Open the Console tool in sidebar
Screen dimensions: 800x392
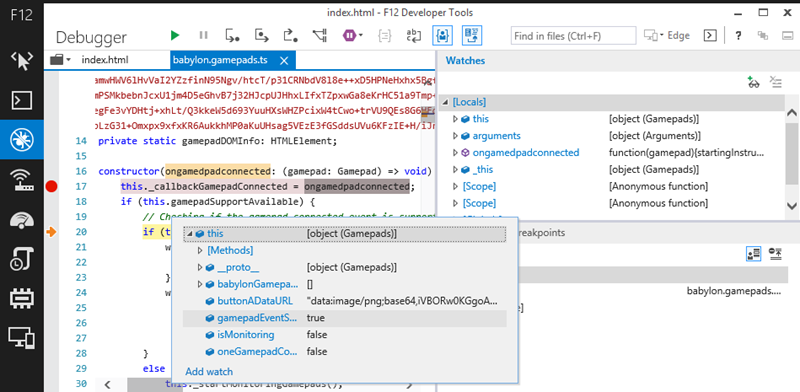click(22, 101)
